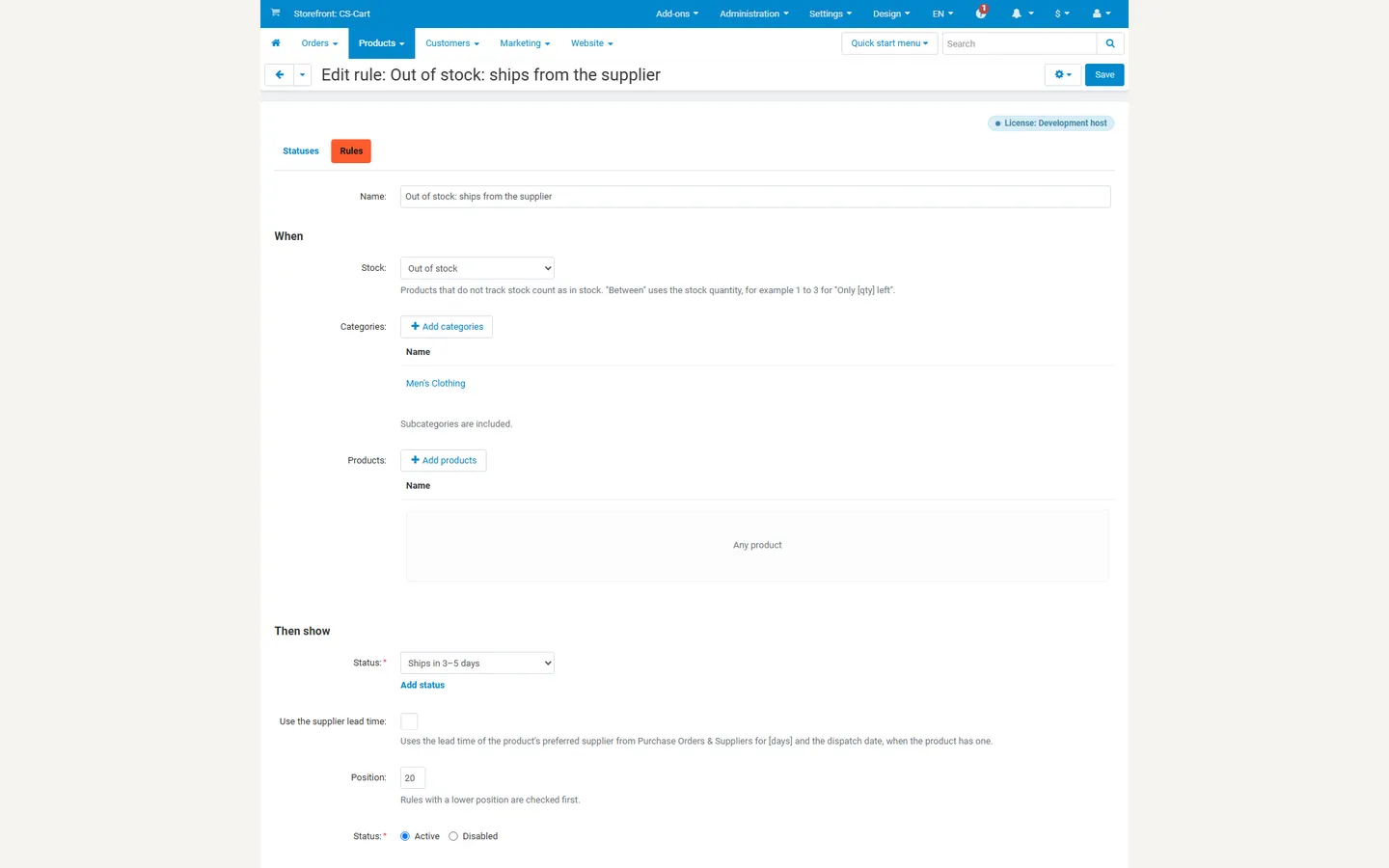Open the Orders menu

pyautogui.click(x=319, y=43)
